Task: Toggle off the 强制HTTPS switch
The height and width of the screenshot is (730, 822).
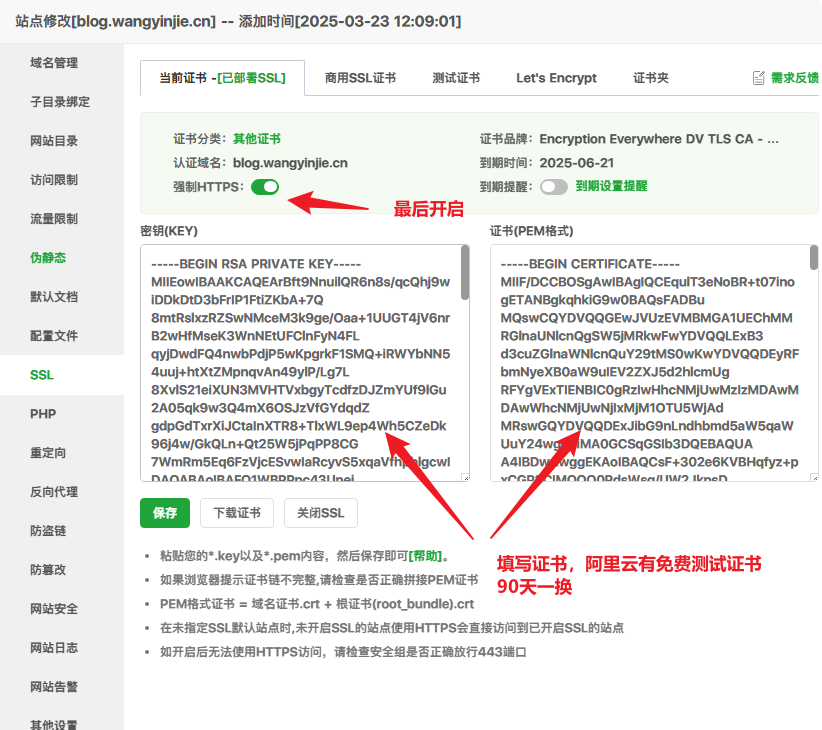Action: [265, 187]
